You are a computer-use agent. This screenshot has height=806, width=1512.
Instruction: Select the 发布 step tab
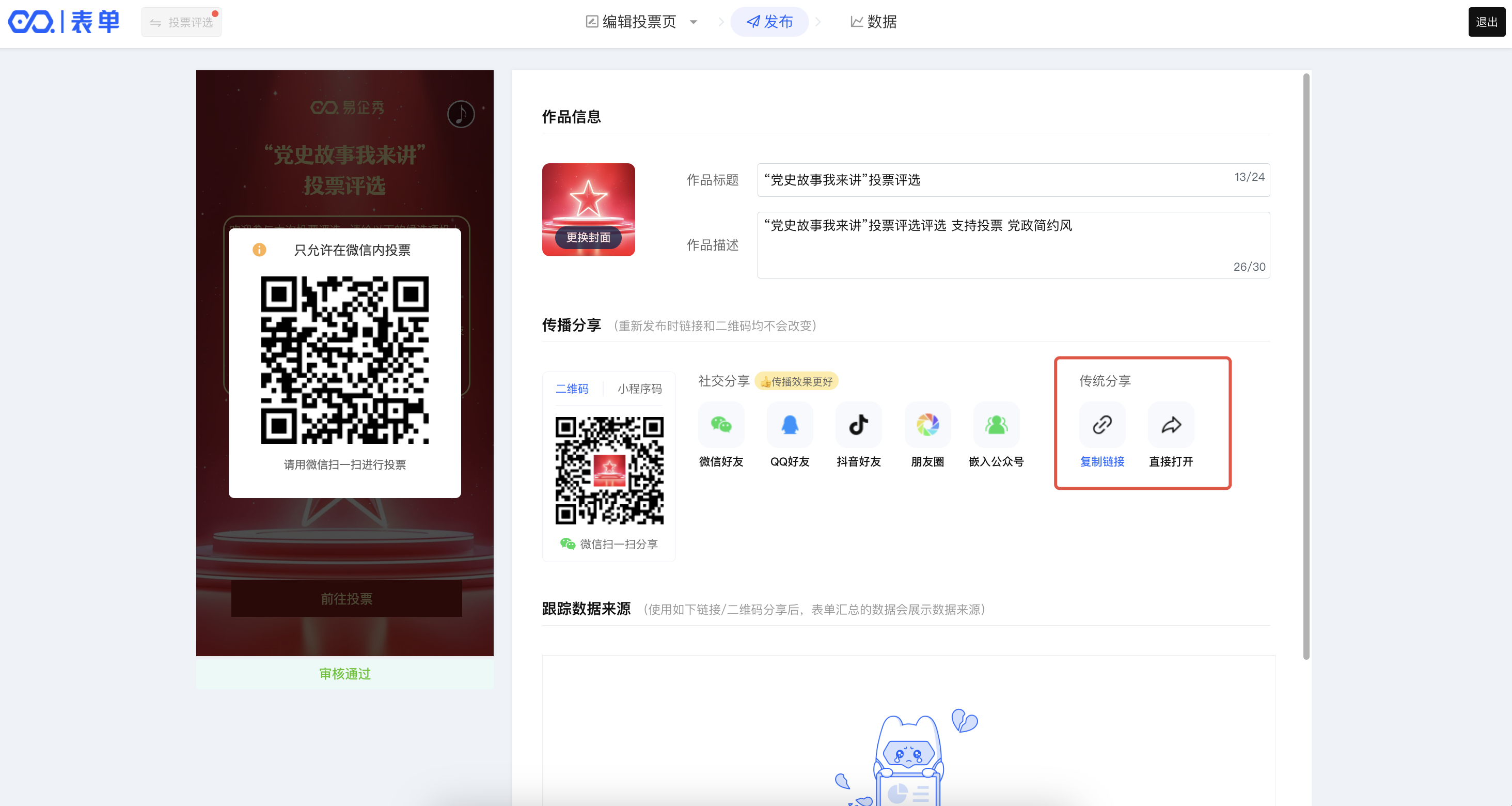pyautogui.click(x=769, y=22)
